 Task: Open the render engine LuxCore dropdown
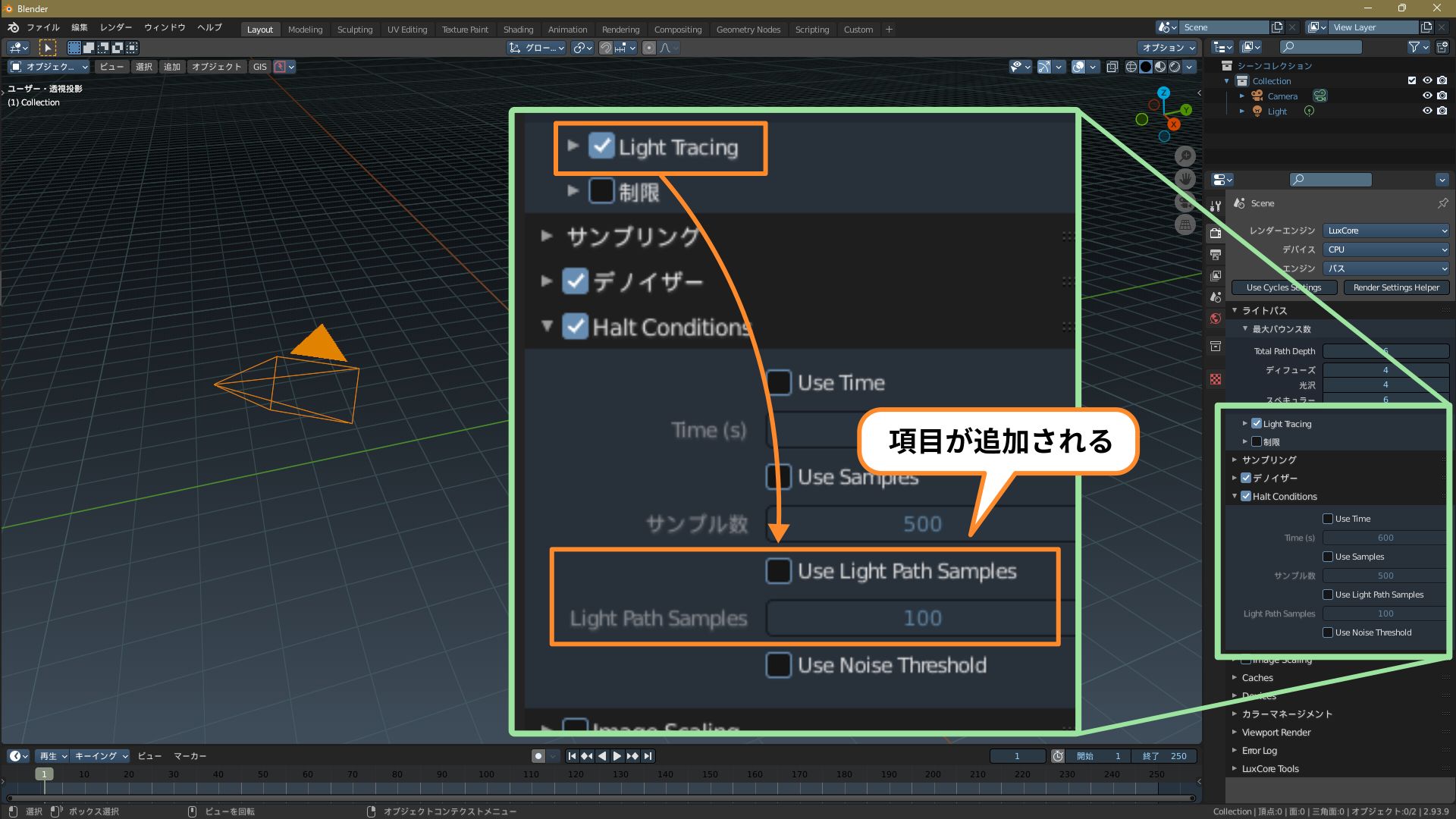(1385, 231)
